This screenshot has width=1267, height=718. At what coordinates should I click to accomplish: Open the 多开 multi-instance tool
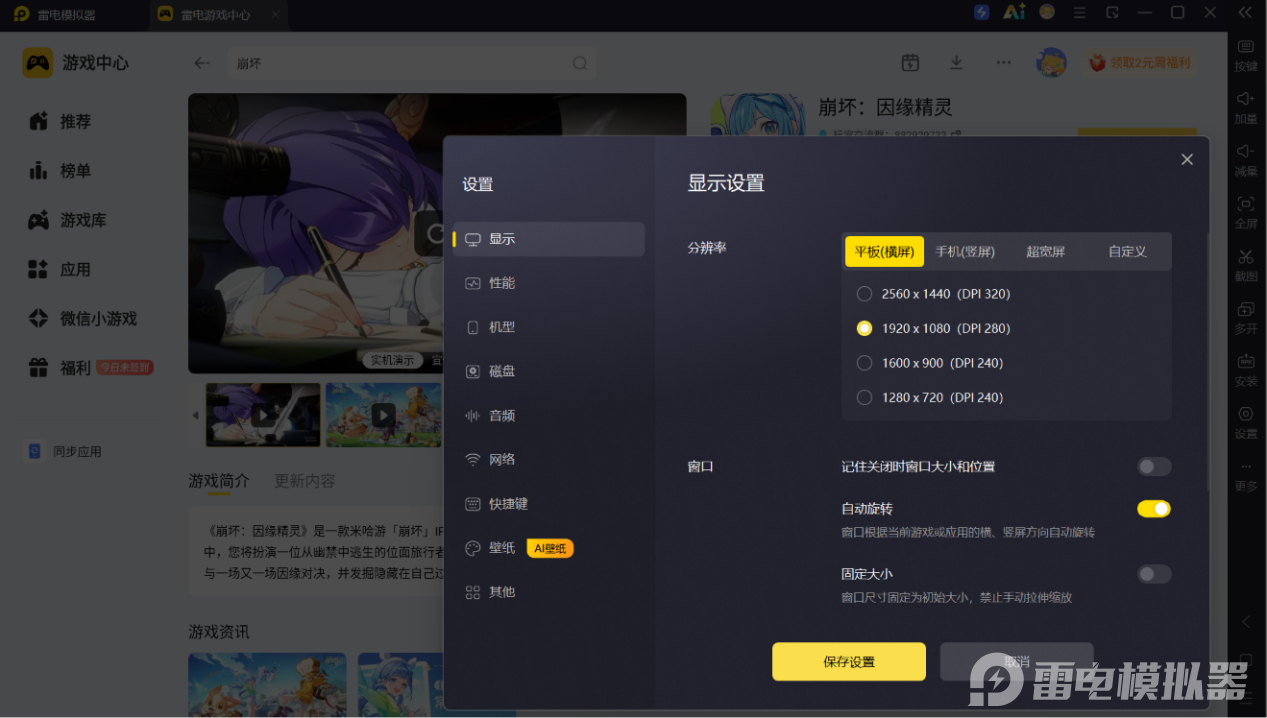pos(1246,317)
